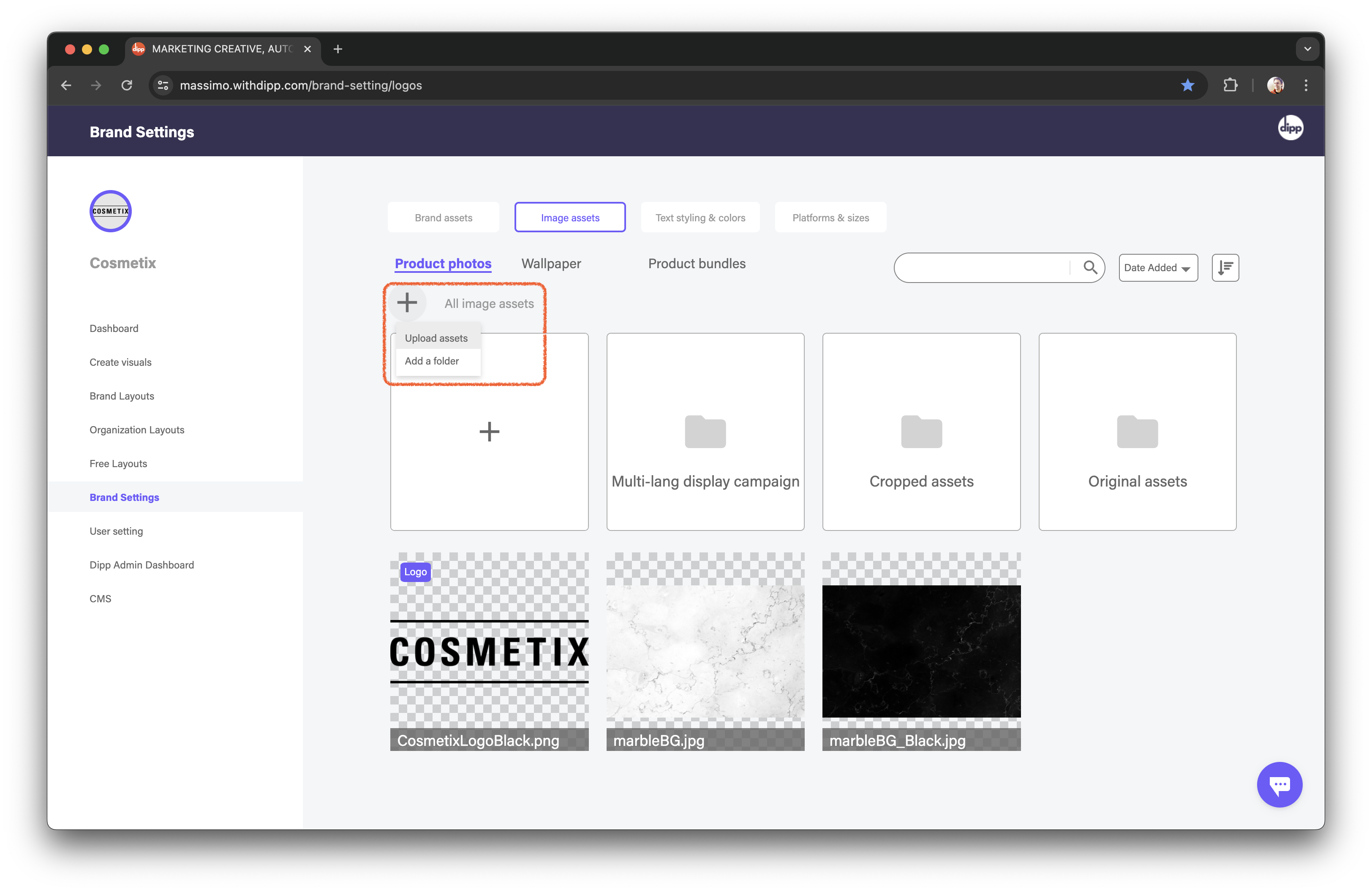
Task: Select the CosmetixLogoBlack.png thumbnail
Action: pyautogui.click(x=489, y=651)
